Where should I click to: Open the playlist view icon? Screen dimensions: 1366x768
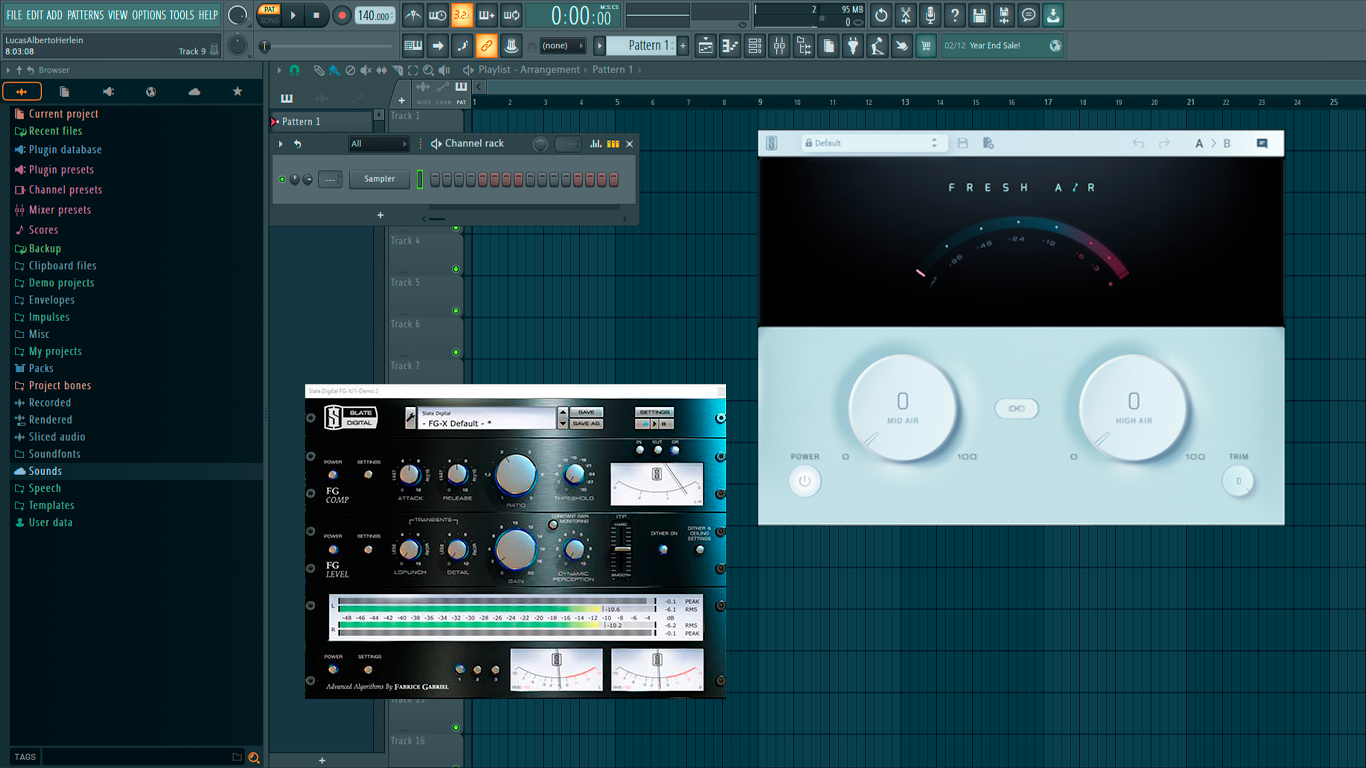click(706, 46)
